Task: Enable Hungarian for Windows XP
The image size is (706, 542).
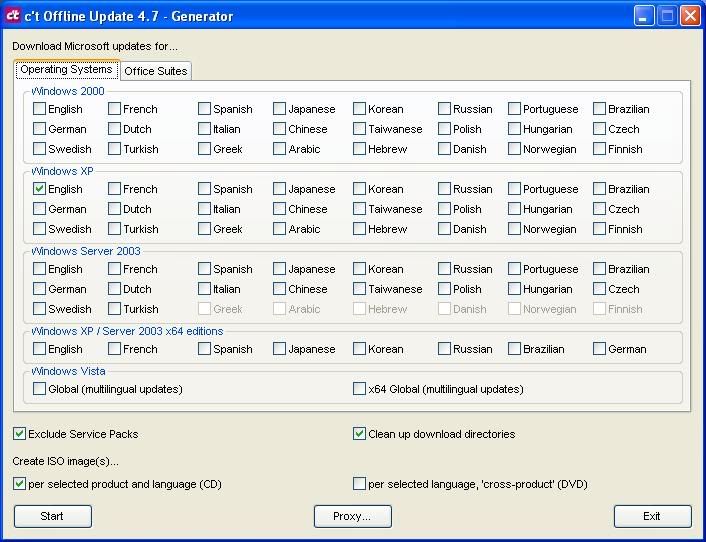Action: [514, 209]
